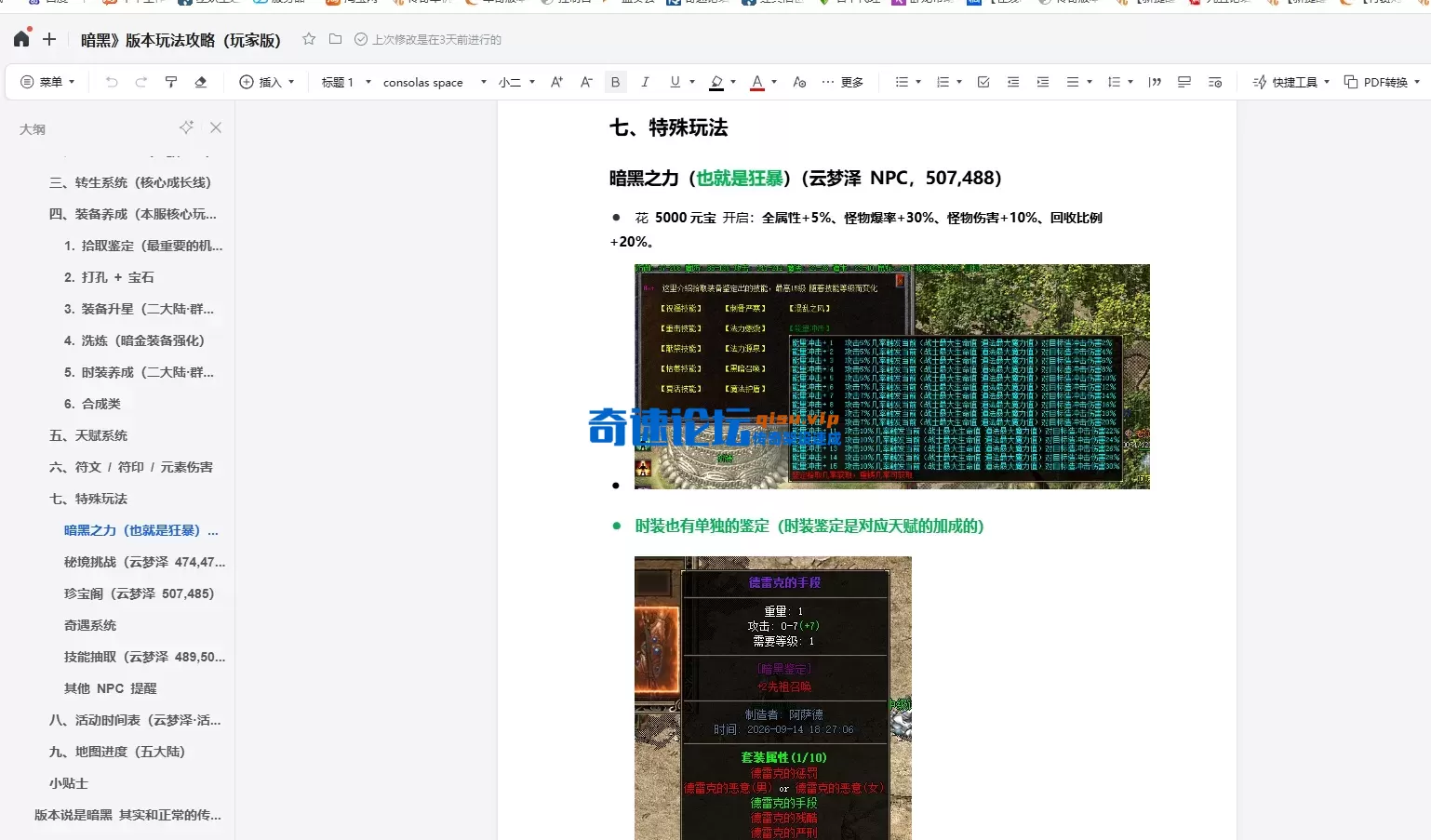Increase the font size
Viewport: 1431px width, 840px height.
556,82
